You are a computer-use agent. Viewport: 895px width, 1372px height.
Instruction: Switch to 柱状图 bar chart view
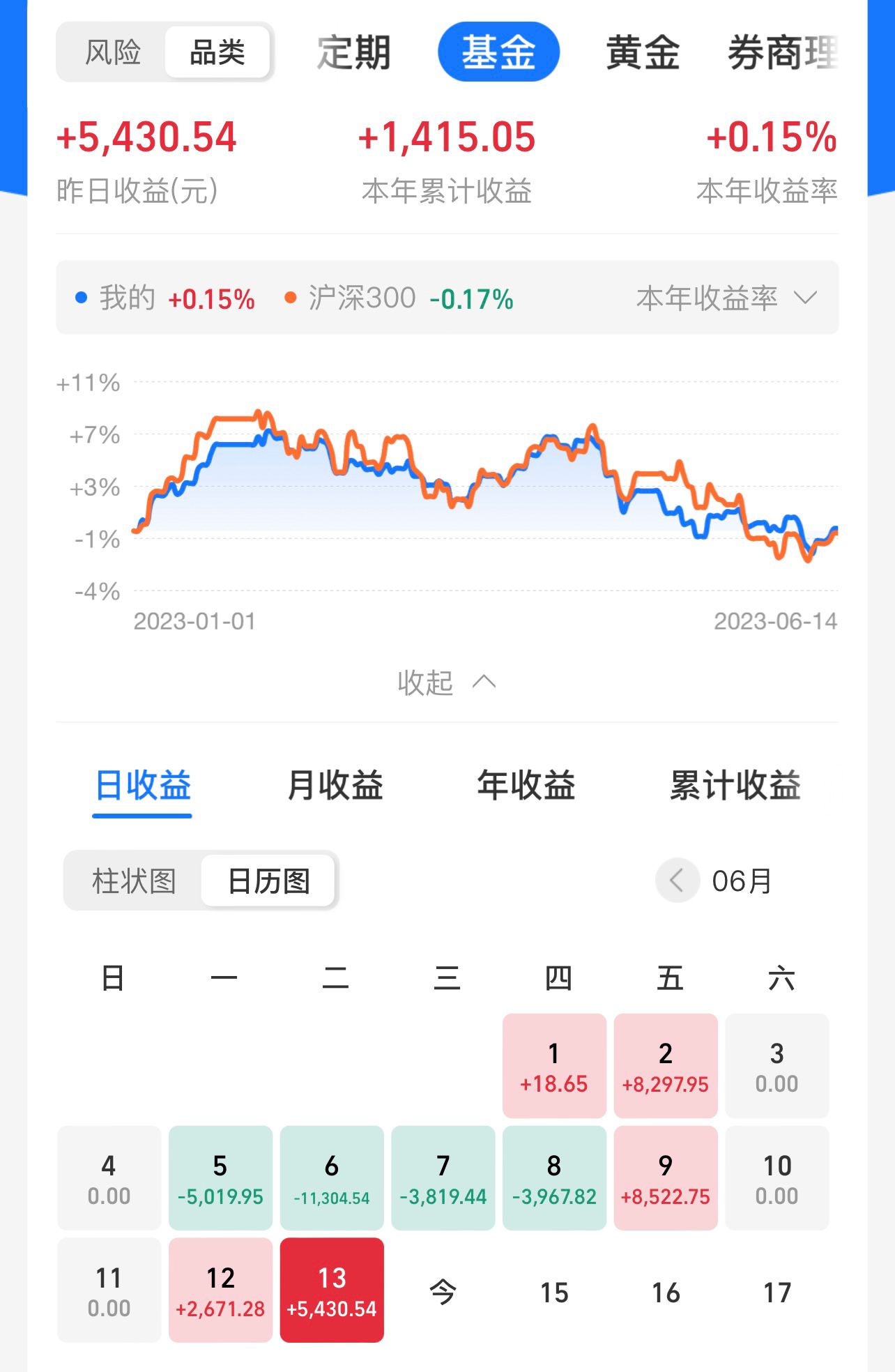(x=134, y=881)
